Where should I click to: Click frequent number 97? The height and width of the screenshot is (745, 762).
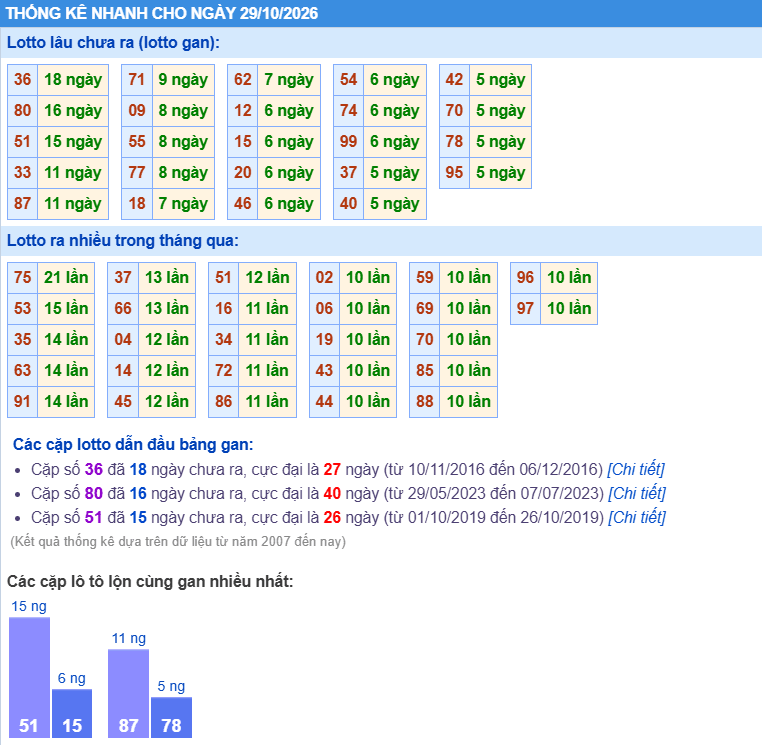tap(526, 309)
